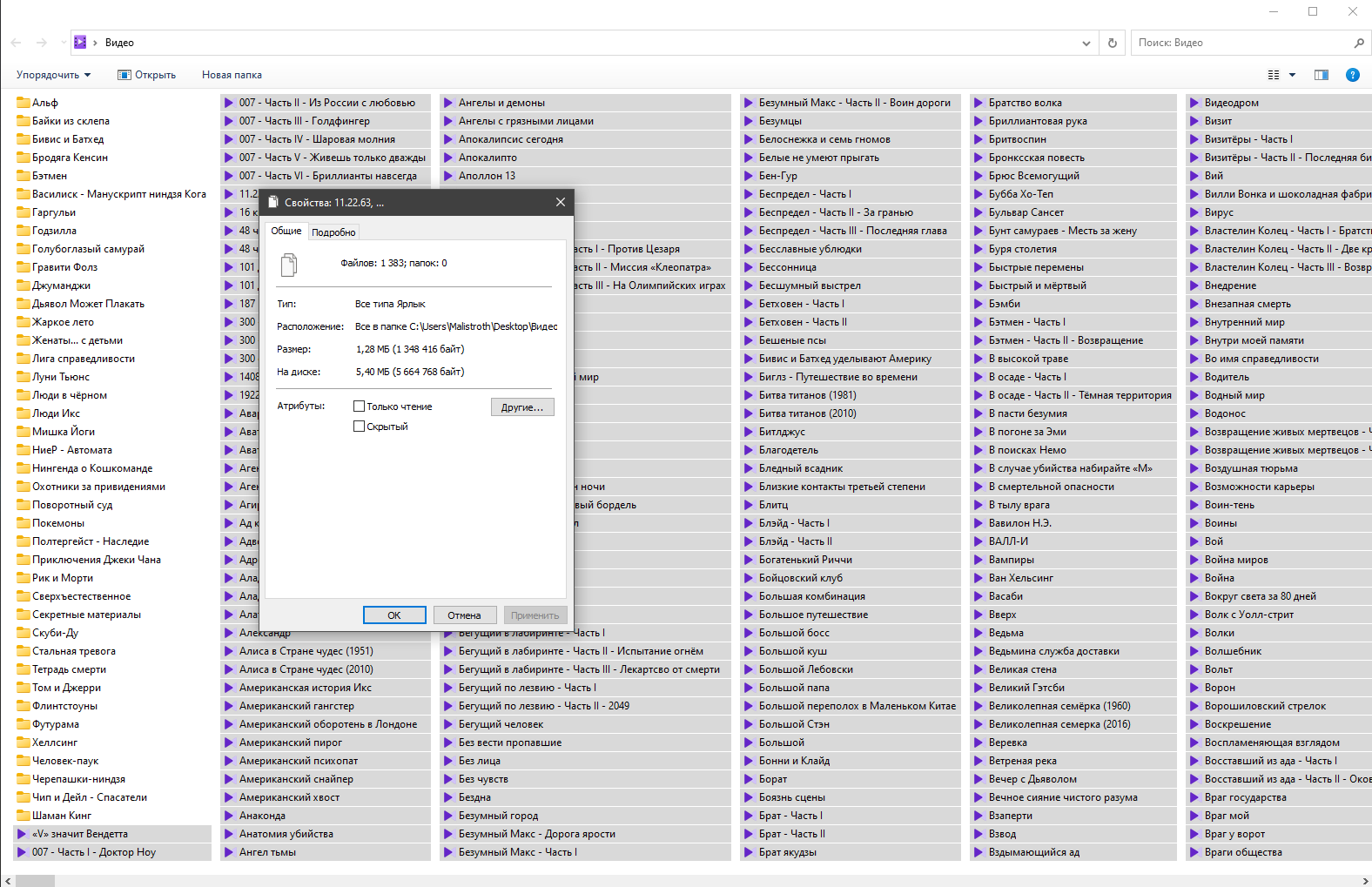The image size is (1372, 887).
Task: Select shortcut icon for Борат
Action: (749, 779)
